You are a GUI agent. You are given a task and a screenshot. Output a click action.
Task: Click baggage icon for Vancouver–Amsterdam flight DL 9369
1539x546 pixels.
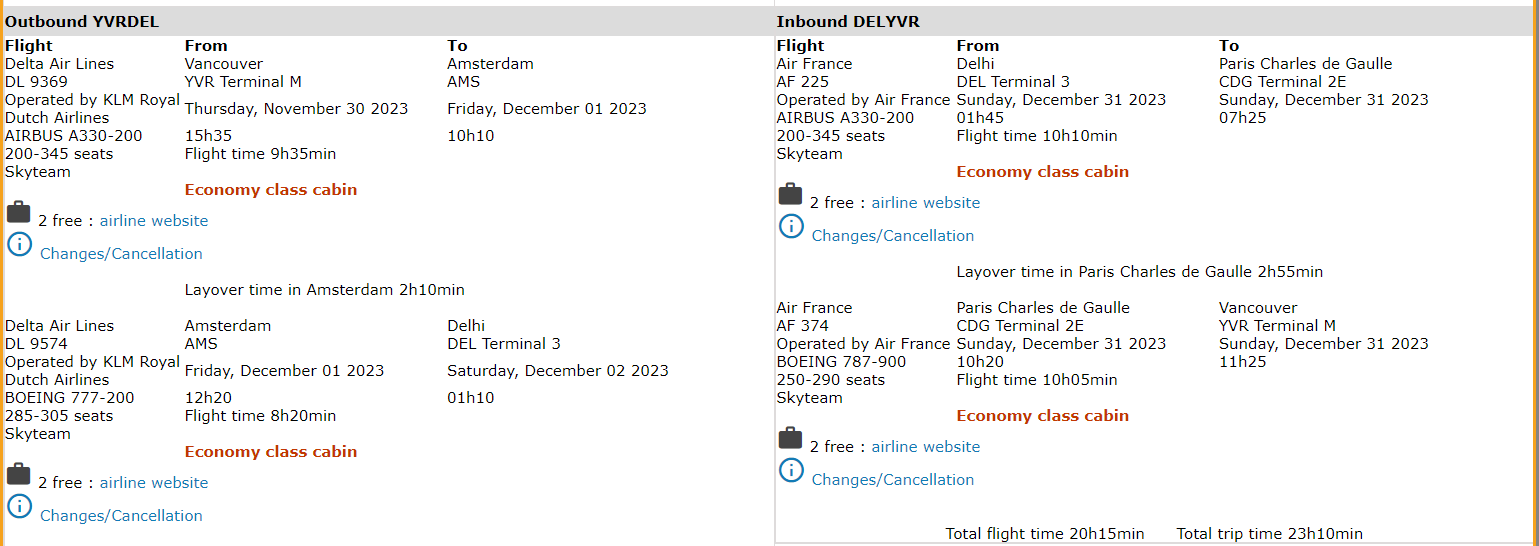click(19, 212)
